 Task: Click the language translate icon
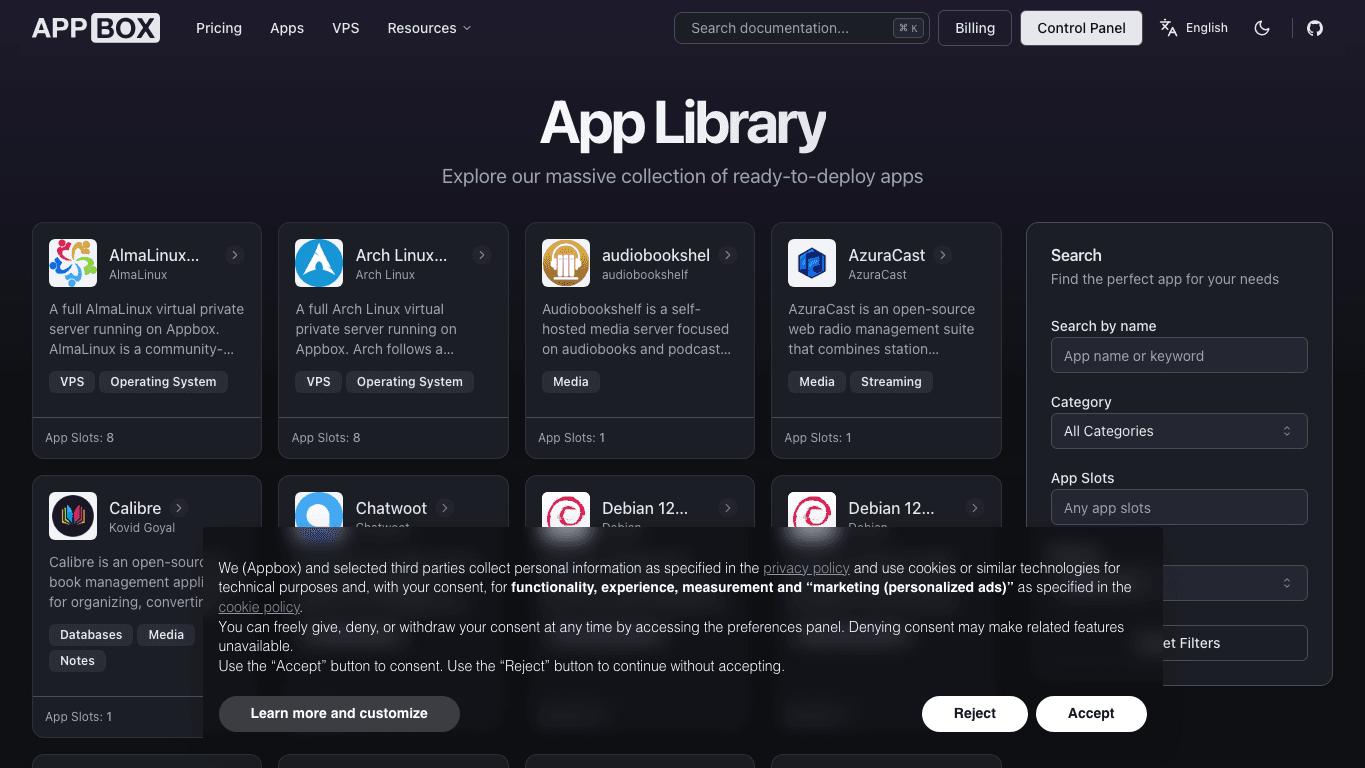[x=1168, y=28]
